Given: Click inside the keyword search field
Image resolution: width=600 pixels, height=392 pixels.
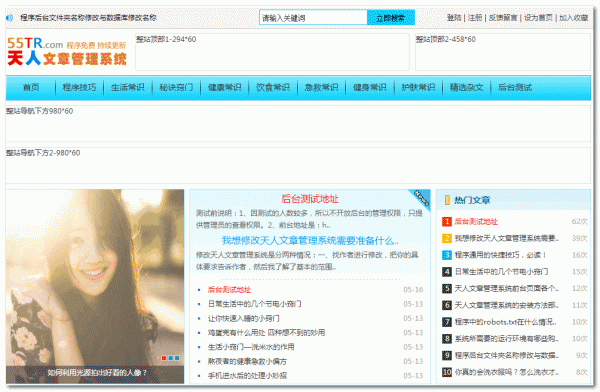Looking at the screenshot, I should click(313, 18).
